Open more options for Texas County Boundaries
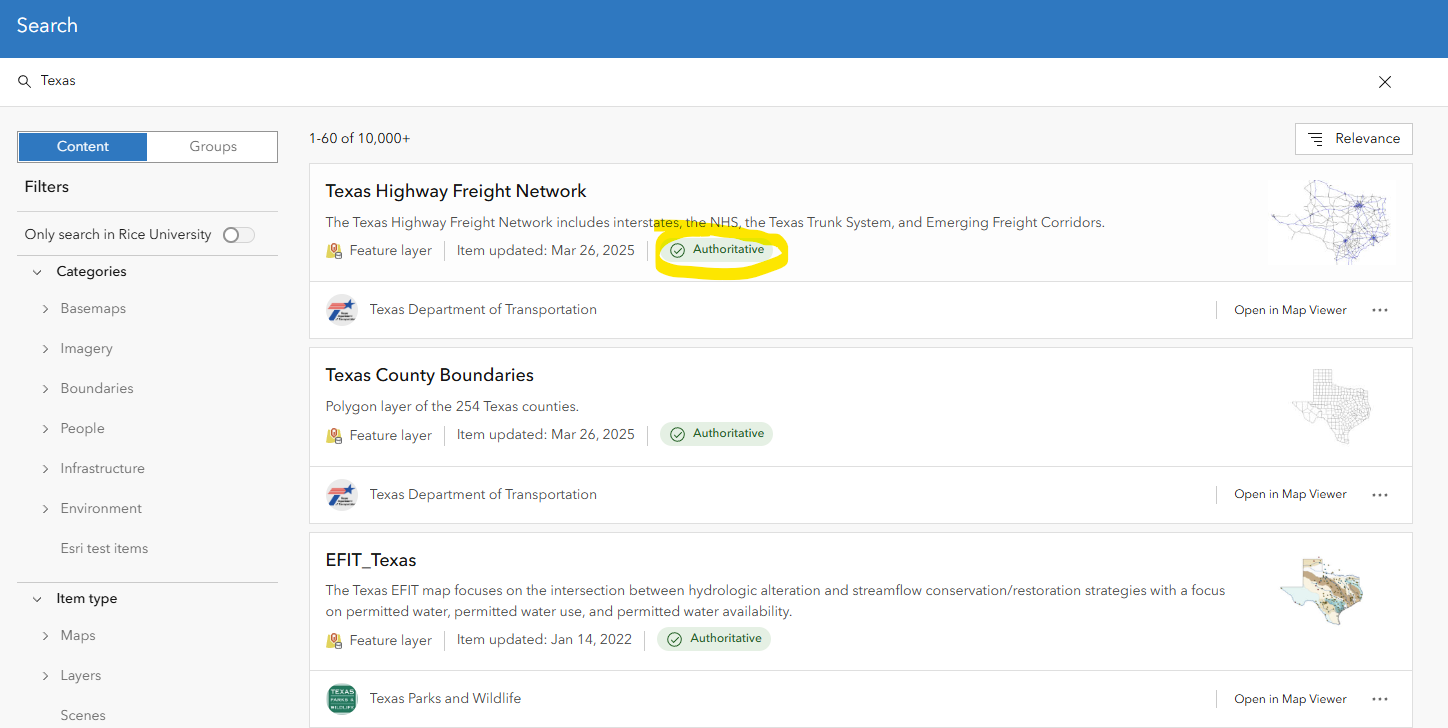The image size is (1448, 728). tap(1380, 494)
